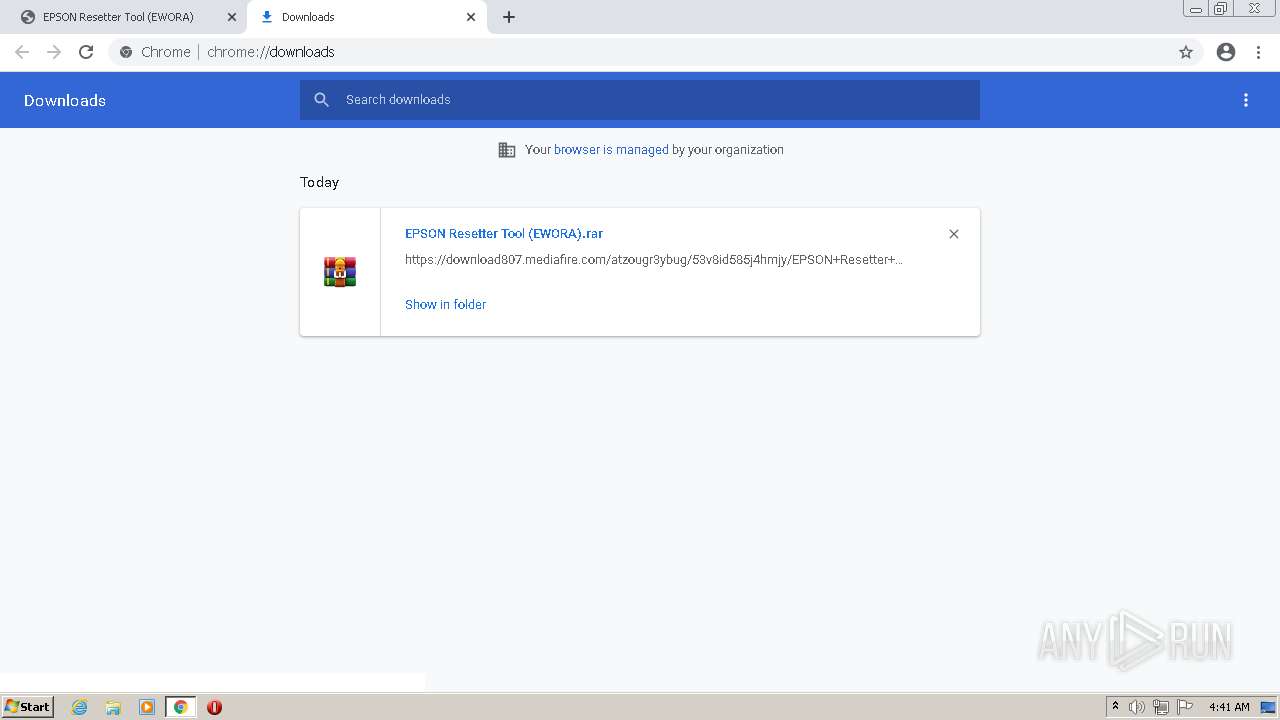Open the volume speaker tray icon
This screenshot has height=720, width=1280.
pyautogui.click(x=1136, y=707)
